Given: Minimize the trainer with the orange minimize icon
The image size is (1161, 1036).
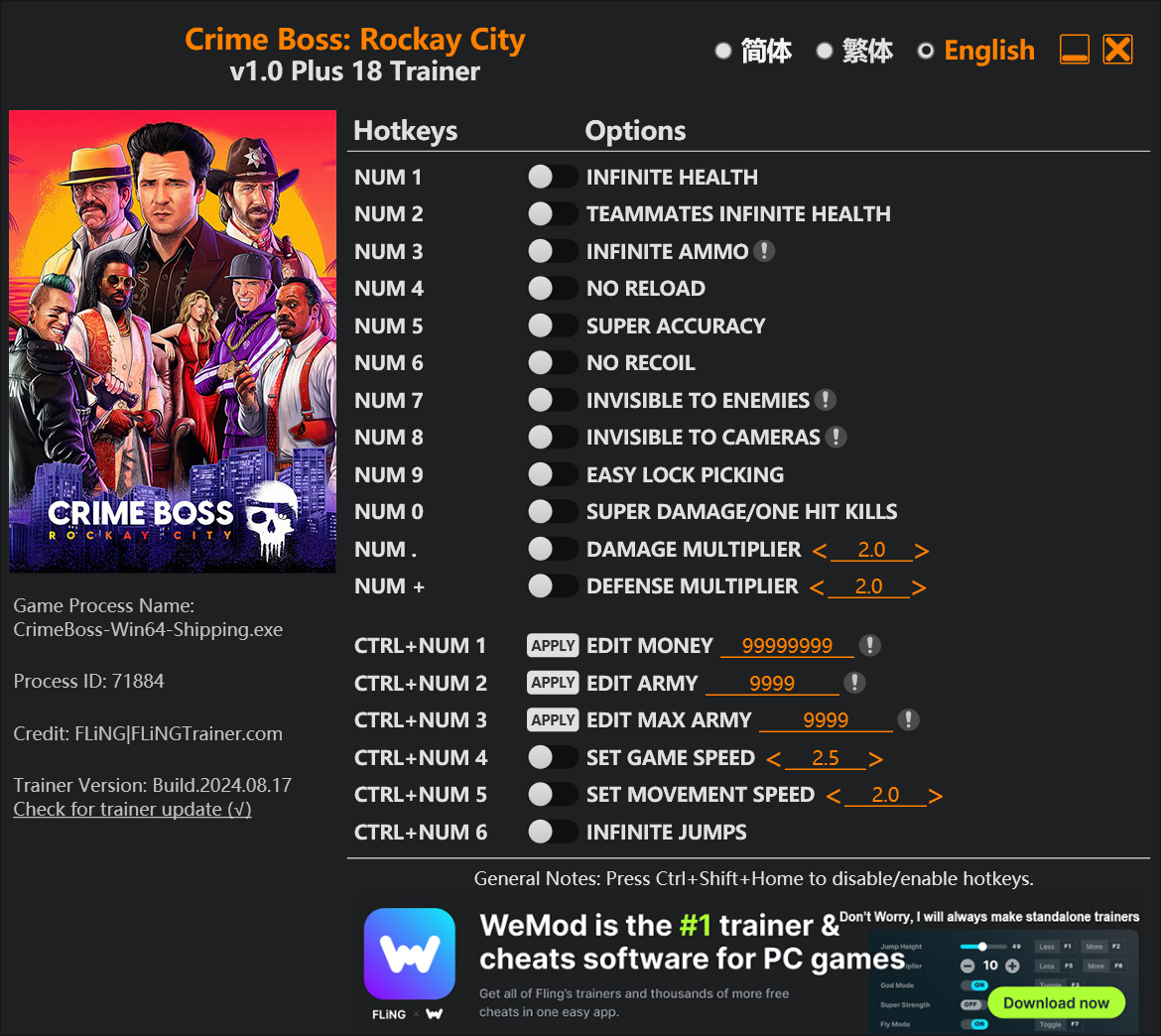Looking at the screenshot, I should coord(1074,50).
